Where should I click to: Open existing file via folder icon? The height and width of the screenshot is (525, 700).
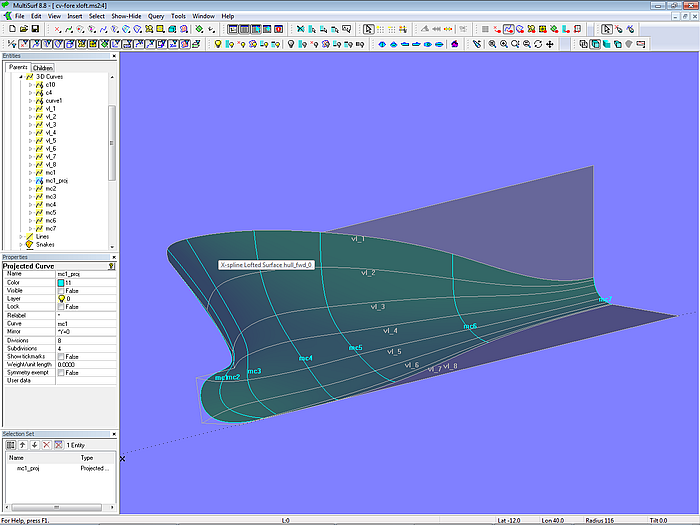pos(22,29)
